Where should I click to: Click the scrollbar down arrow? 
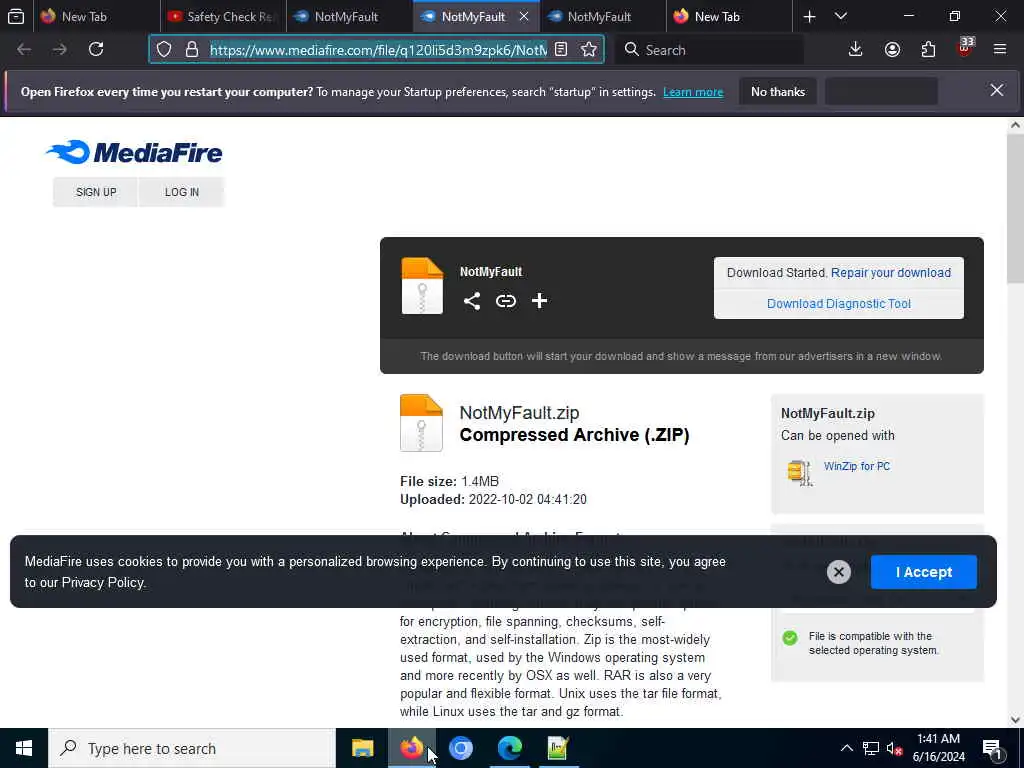(x=1015, y=720)
